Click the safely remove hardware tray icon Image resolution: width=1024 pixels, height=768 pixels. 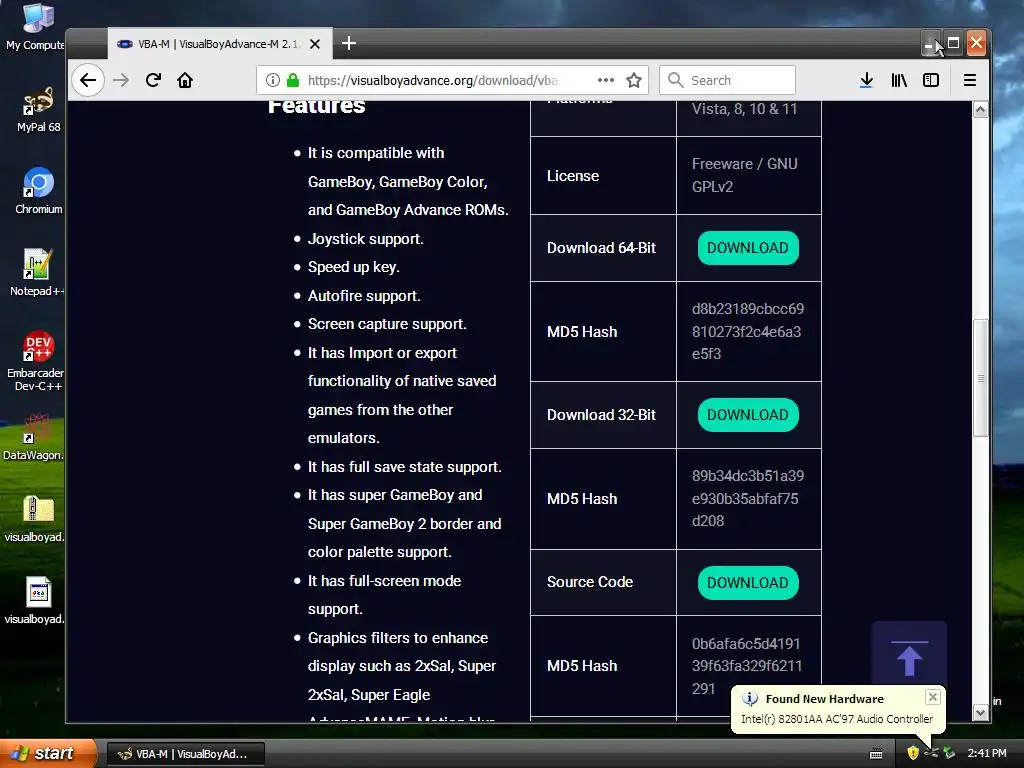coord(949,753)
